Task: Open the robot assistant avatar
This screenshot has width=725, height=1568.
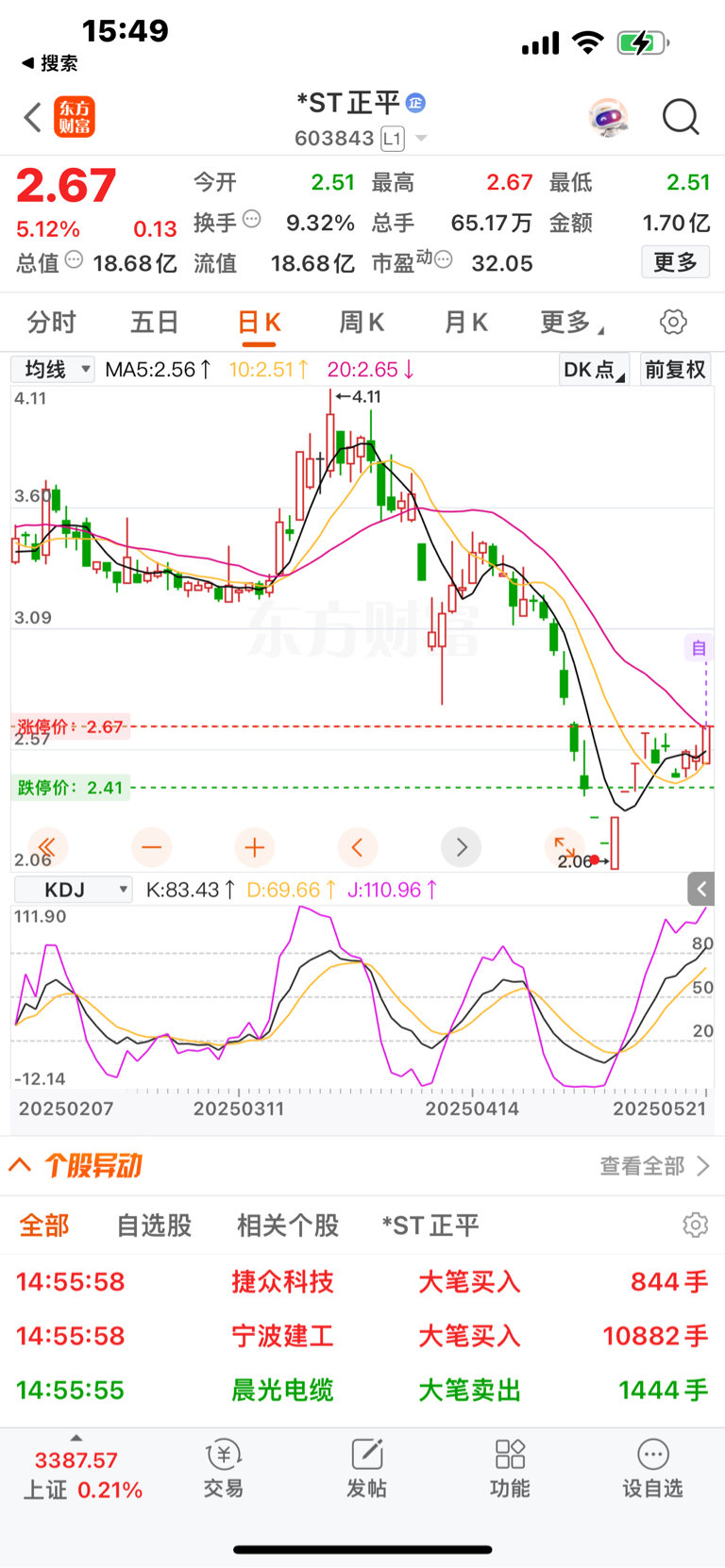Action: (608, 118)
